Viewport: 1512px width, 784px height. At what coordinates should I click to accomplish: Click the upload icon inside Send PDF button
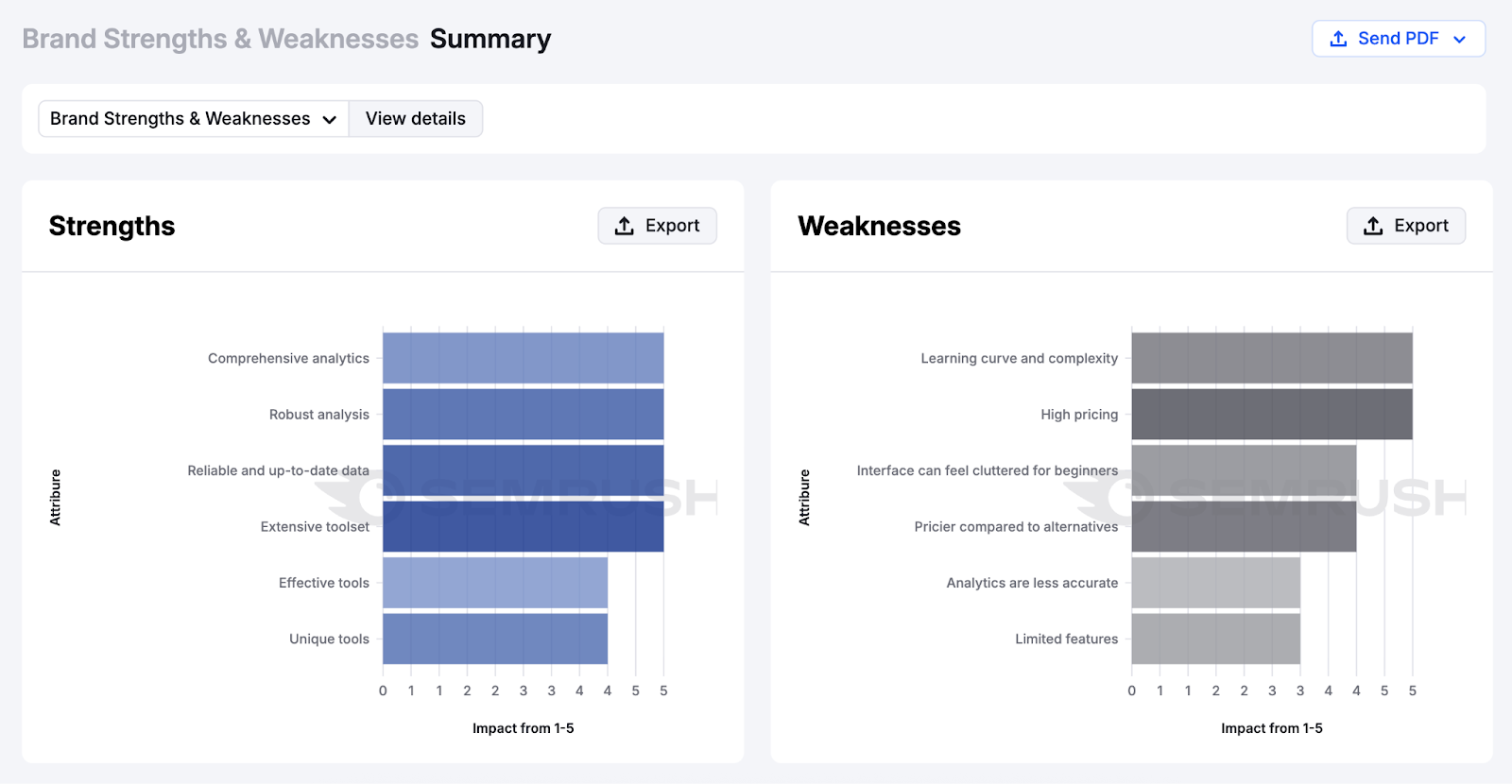click(x=1337, y=39)
